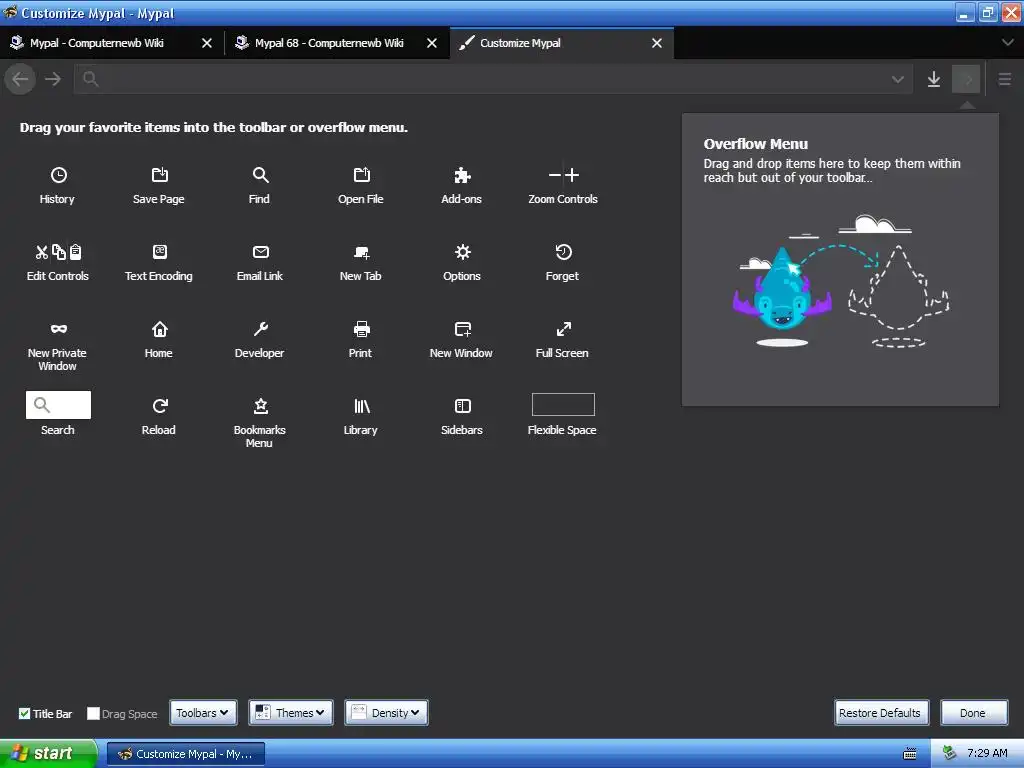Image resolution: width=1024 pixels, height=768 pixels.
Task: Select the Library books icon
Action: 361,406
